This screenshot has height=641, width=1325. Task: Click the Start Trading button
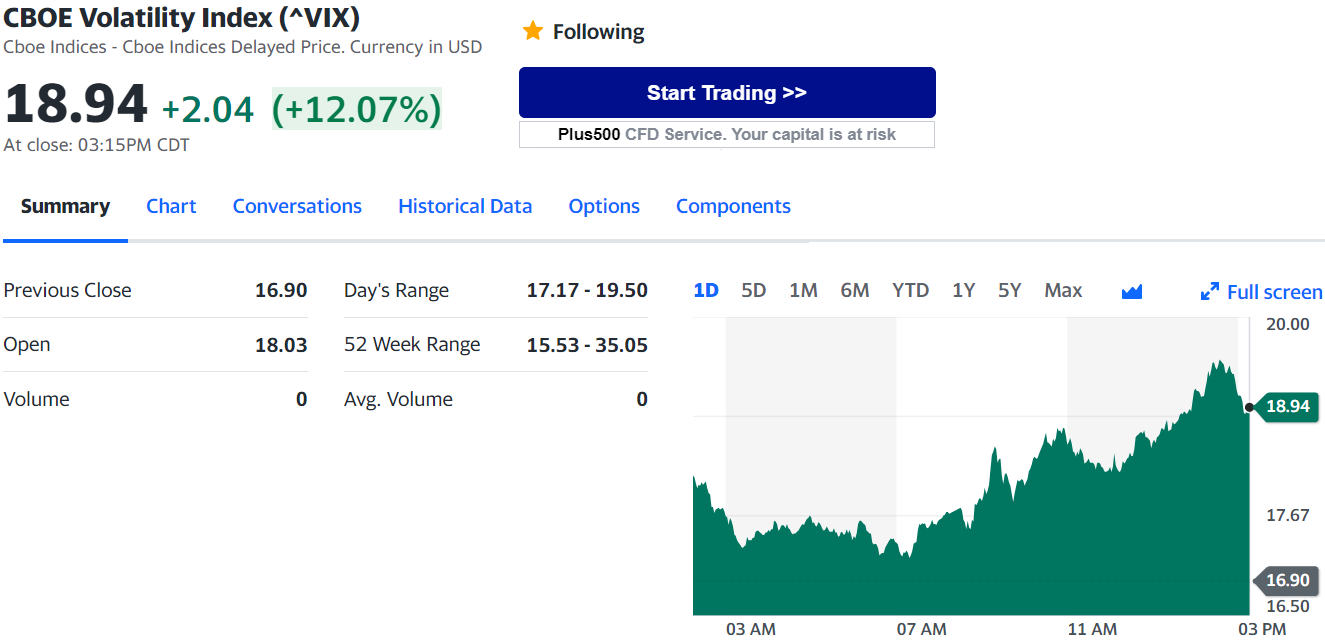point(727,93)
